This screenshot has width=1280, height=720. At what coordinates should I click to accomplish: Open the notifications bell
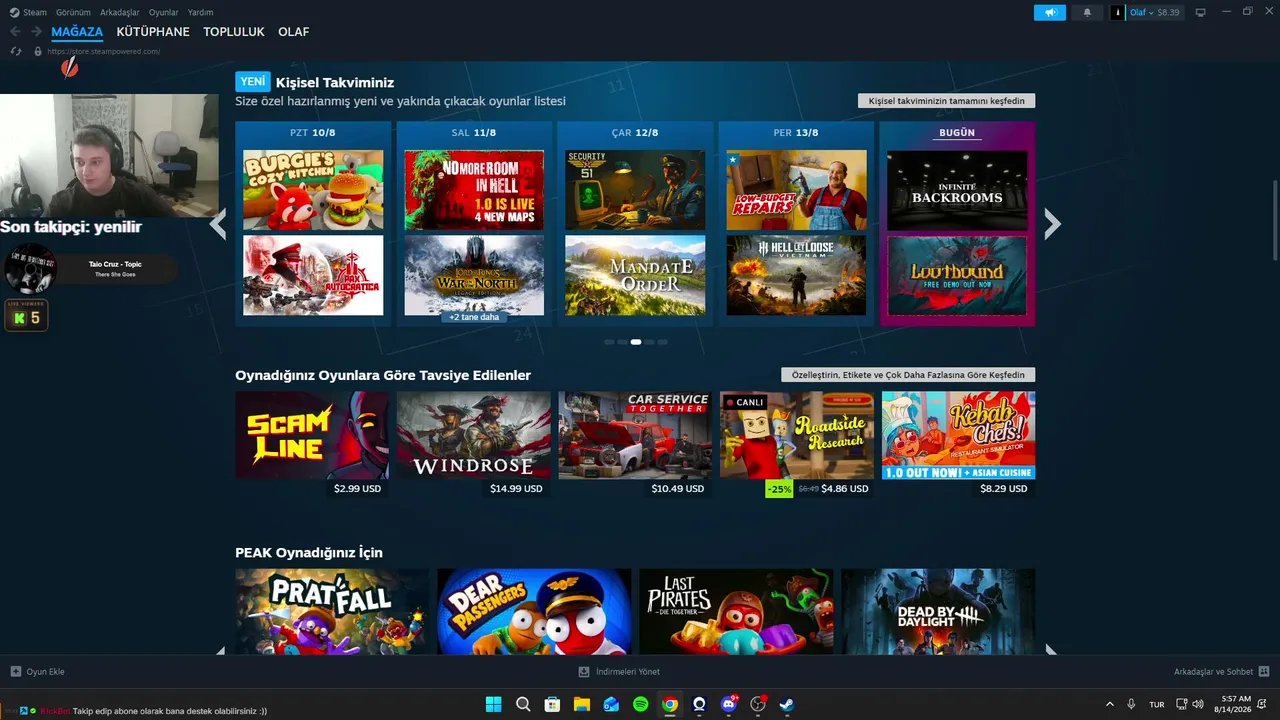(x=1087, y=12)
